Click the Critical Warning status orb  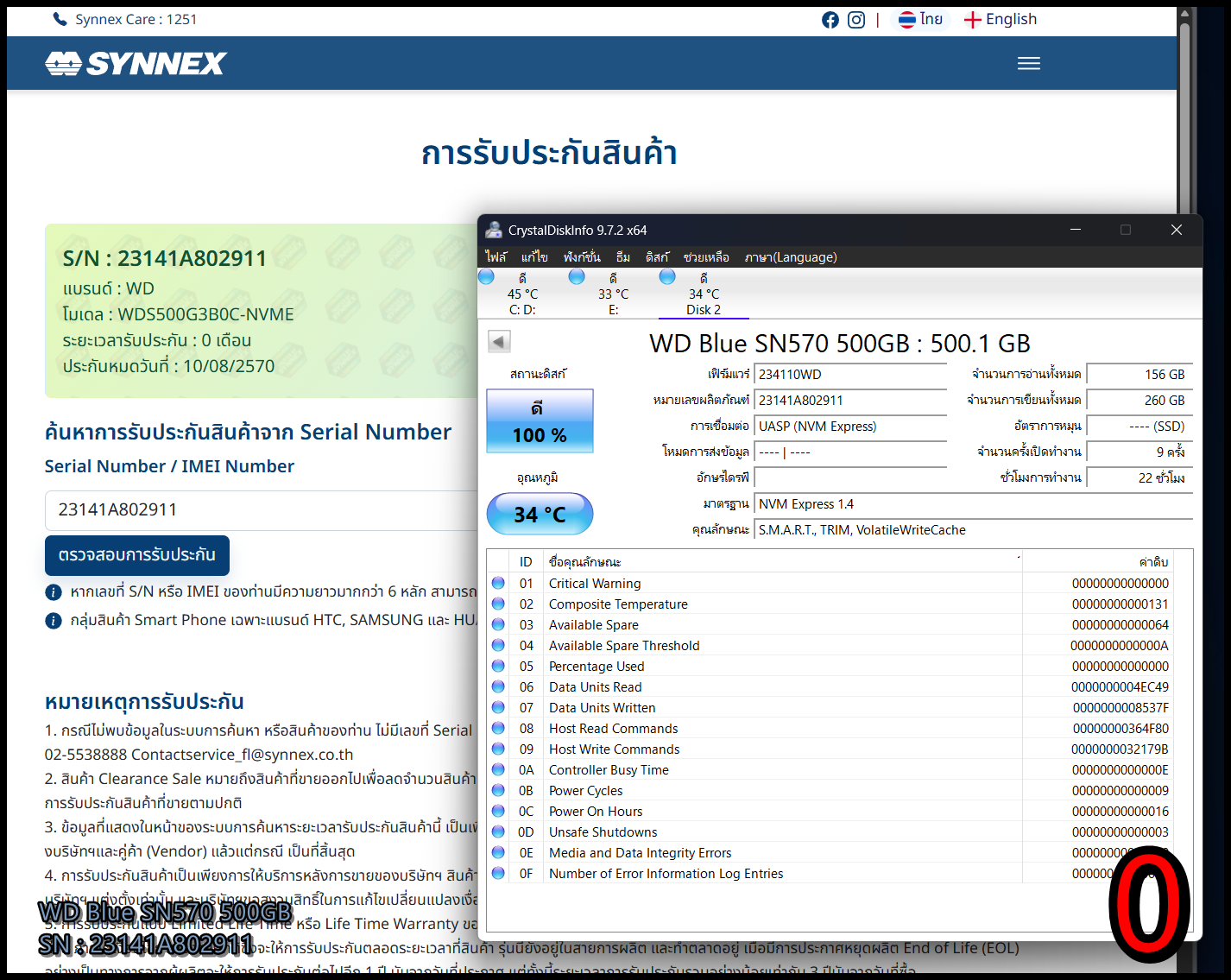(x=498, y=584)
